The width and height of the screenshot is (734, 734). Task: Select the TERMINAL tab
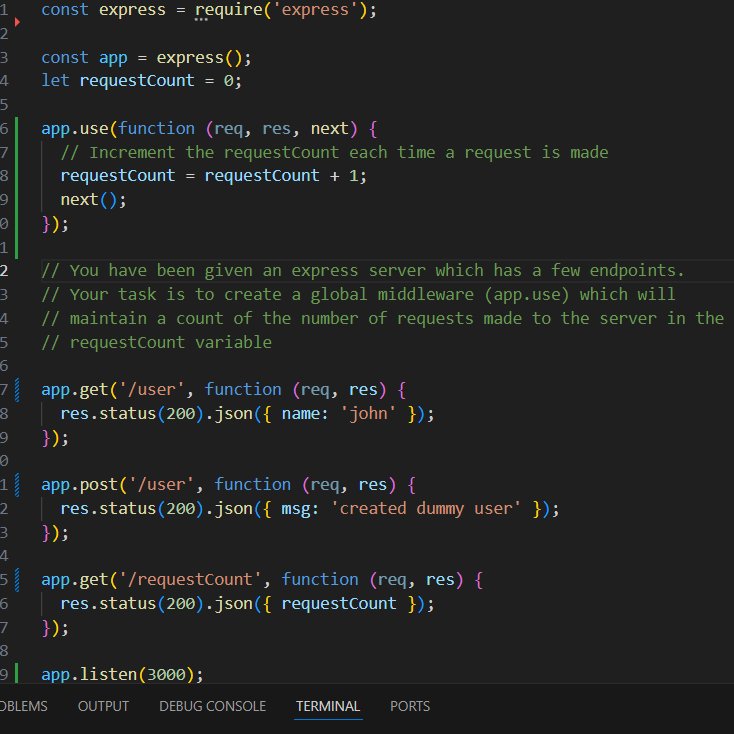point(328,706)
